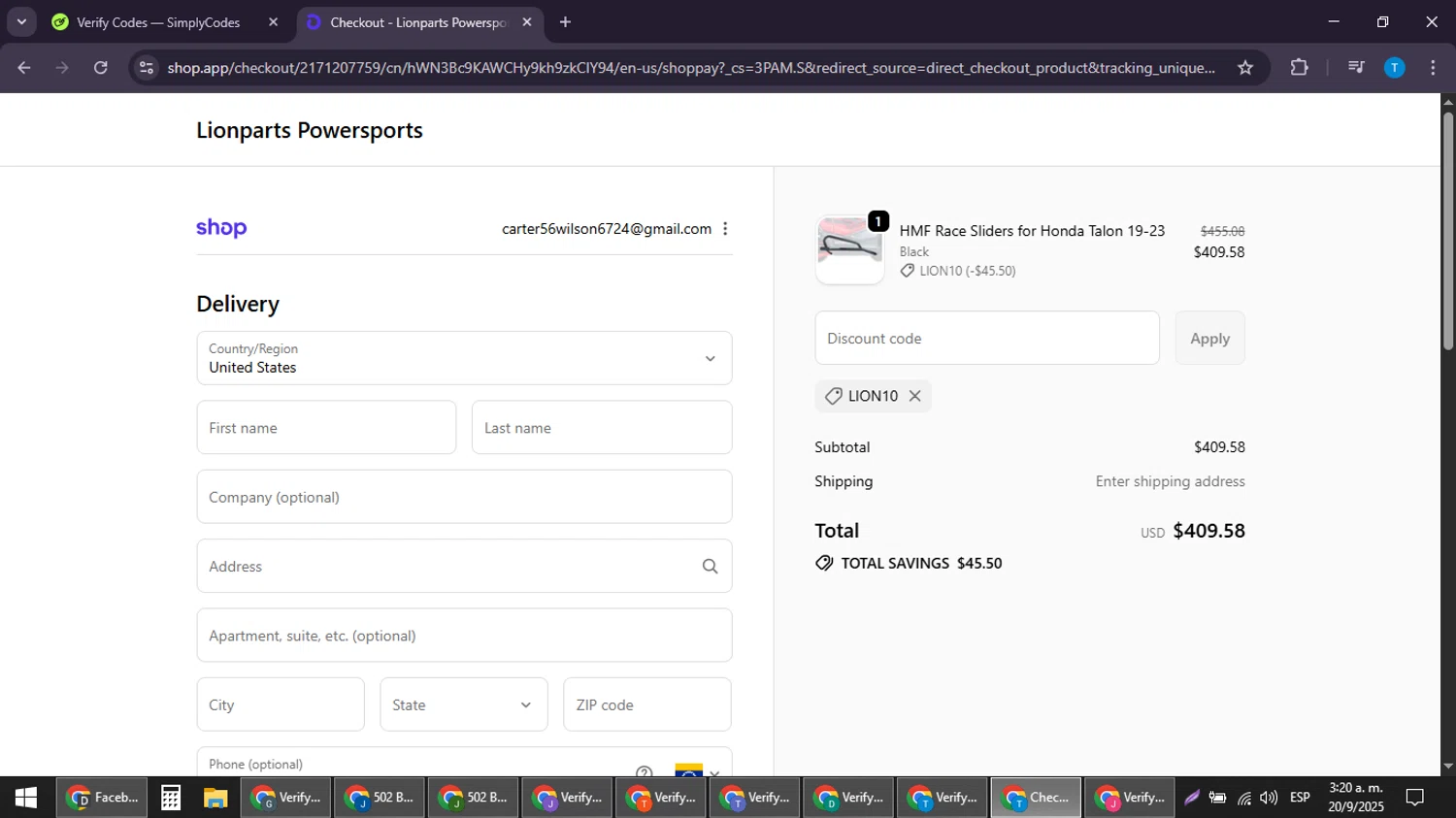Image resolution: width=1456 pixels, height=818 pixels.
Task: Focus the Discount code field
Action: click(x=987, y=338)
